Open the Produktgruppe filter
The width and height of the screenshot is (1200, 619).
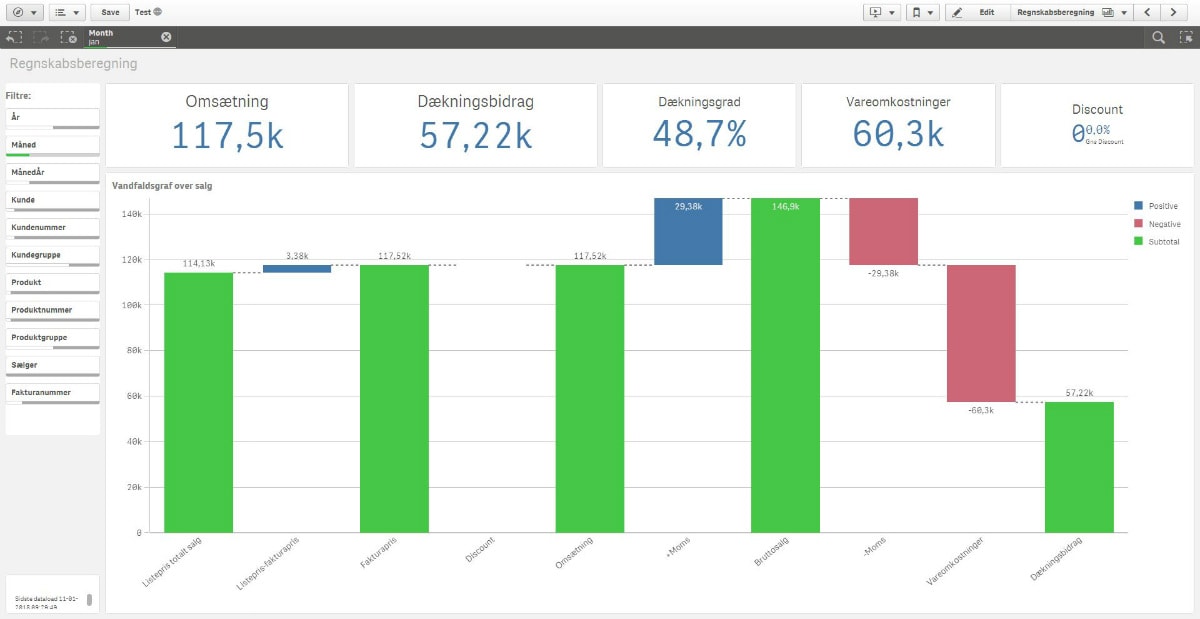(53, 339)
